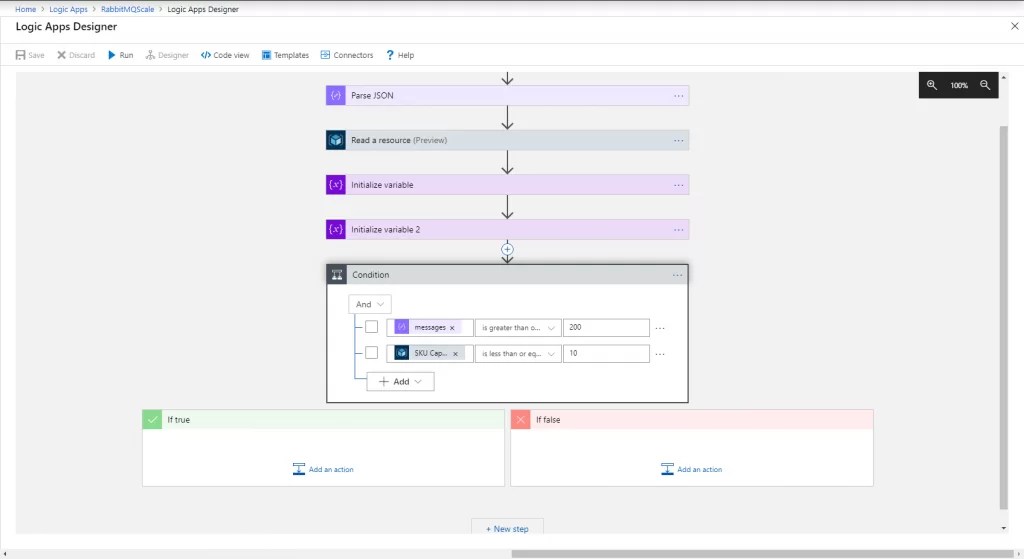Click the Initialize variable 2 step icon
The width and height of the screenshot is (1024, 559).
point(336,229)
